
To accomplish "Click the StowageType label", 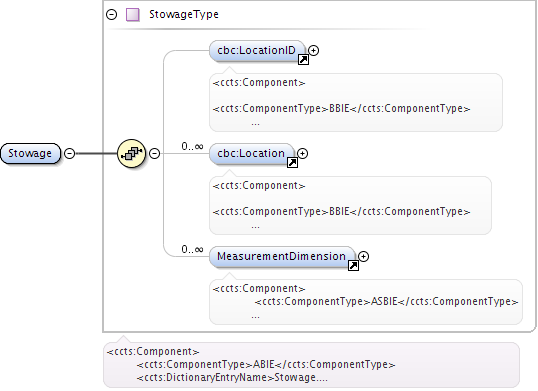I will tap(184, 14).
